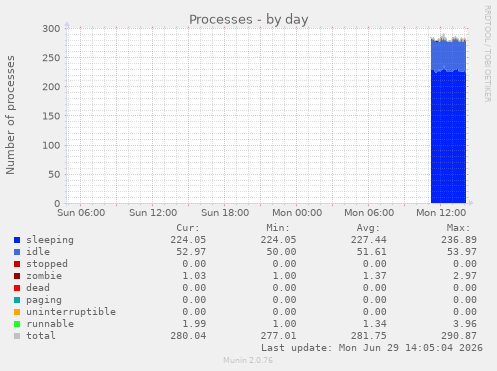
Task: Click the 'Avg:' column header
Action: 368,228
